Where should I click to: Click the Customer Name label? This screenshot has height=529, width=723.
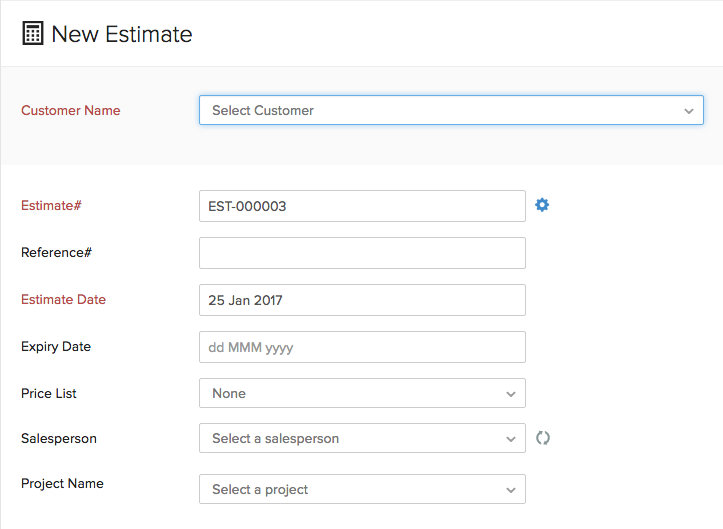point(70,111)
